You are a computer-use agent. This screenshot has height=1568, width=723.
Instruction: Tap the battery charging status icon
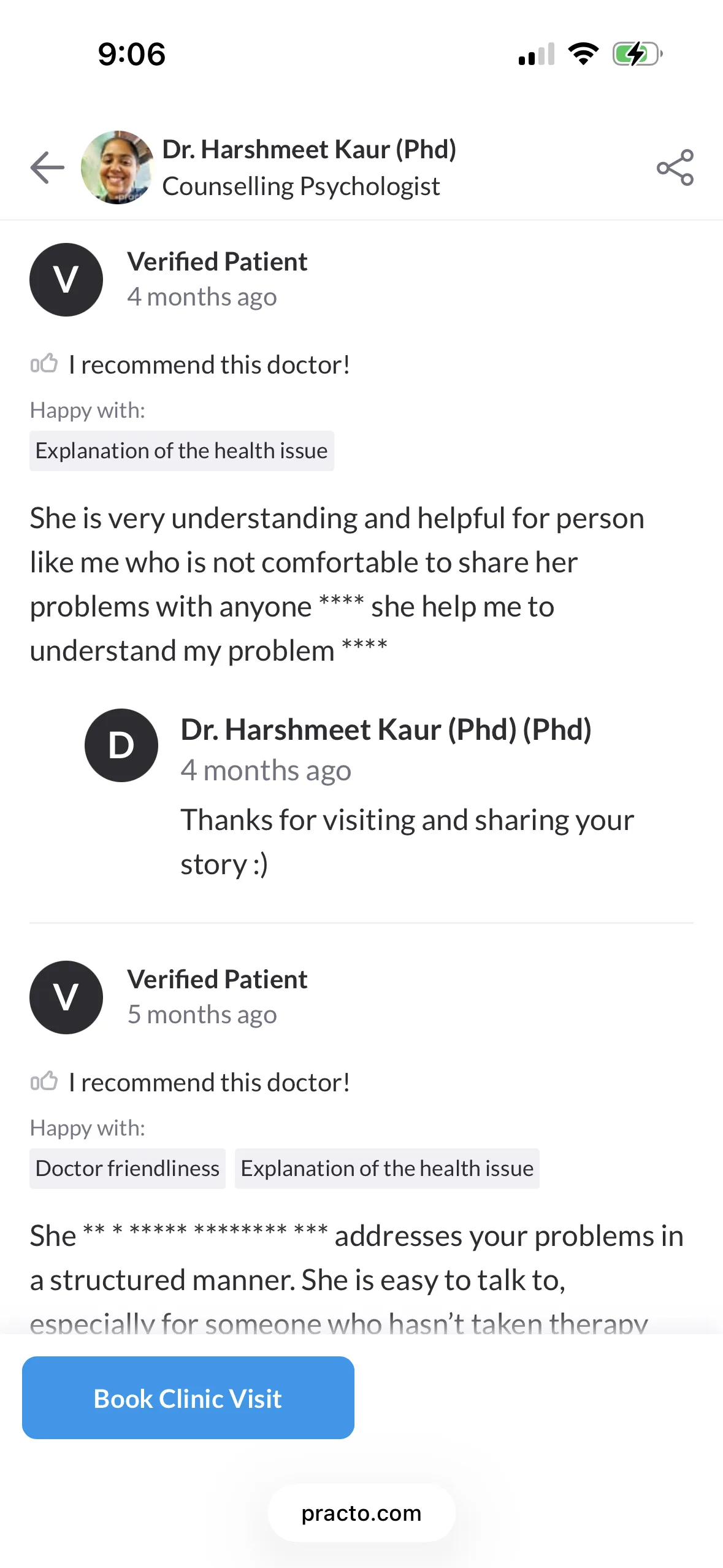click(638, 54)
